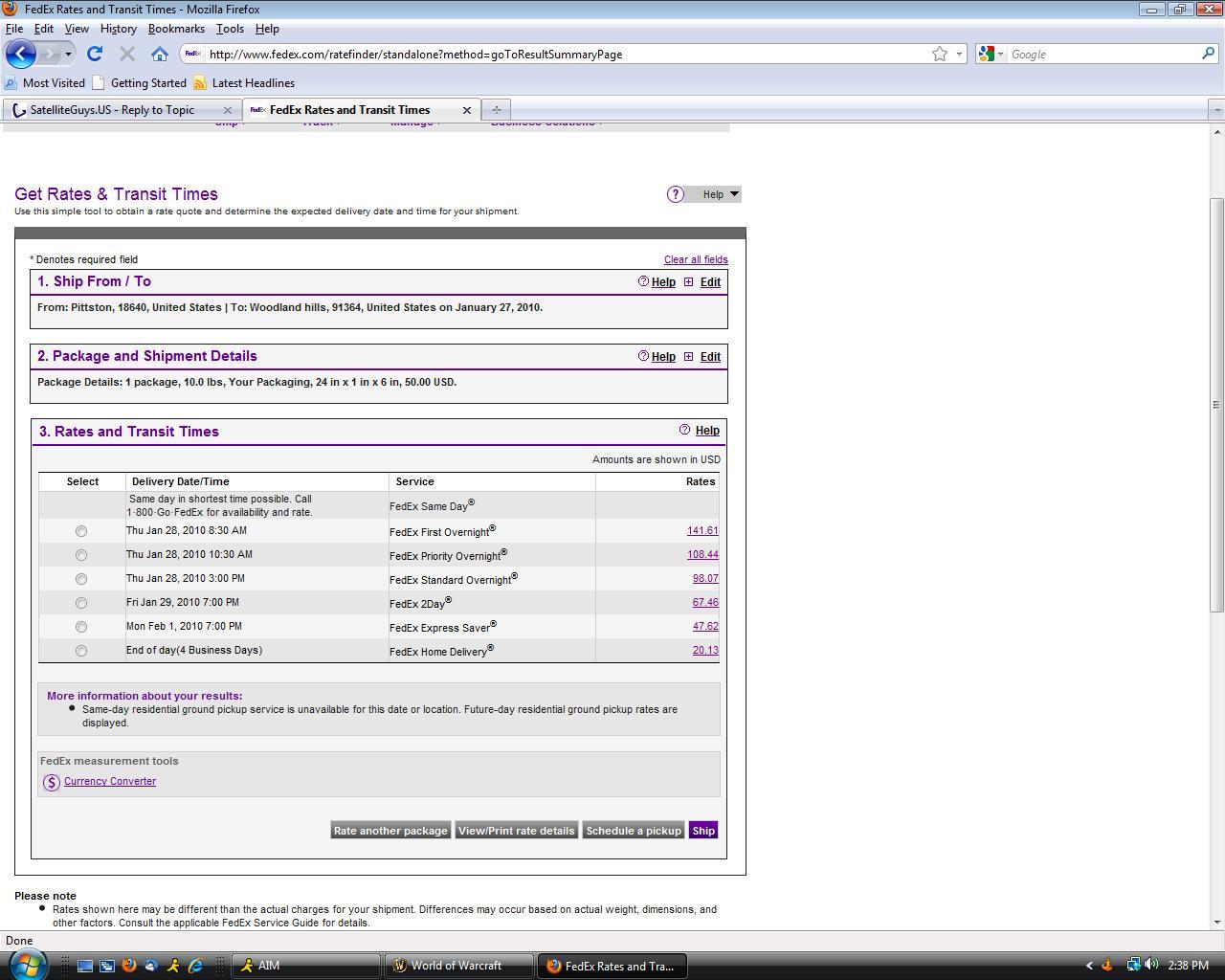Select the FedEx Express Saver radio button

point(81,627)
